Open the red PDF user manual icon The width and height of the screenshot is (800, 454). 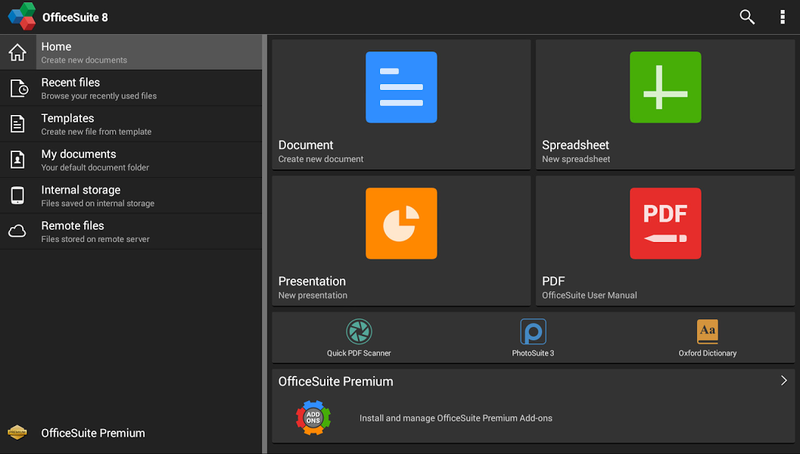[x=665, y=223]
